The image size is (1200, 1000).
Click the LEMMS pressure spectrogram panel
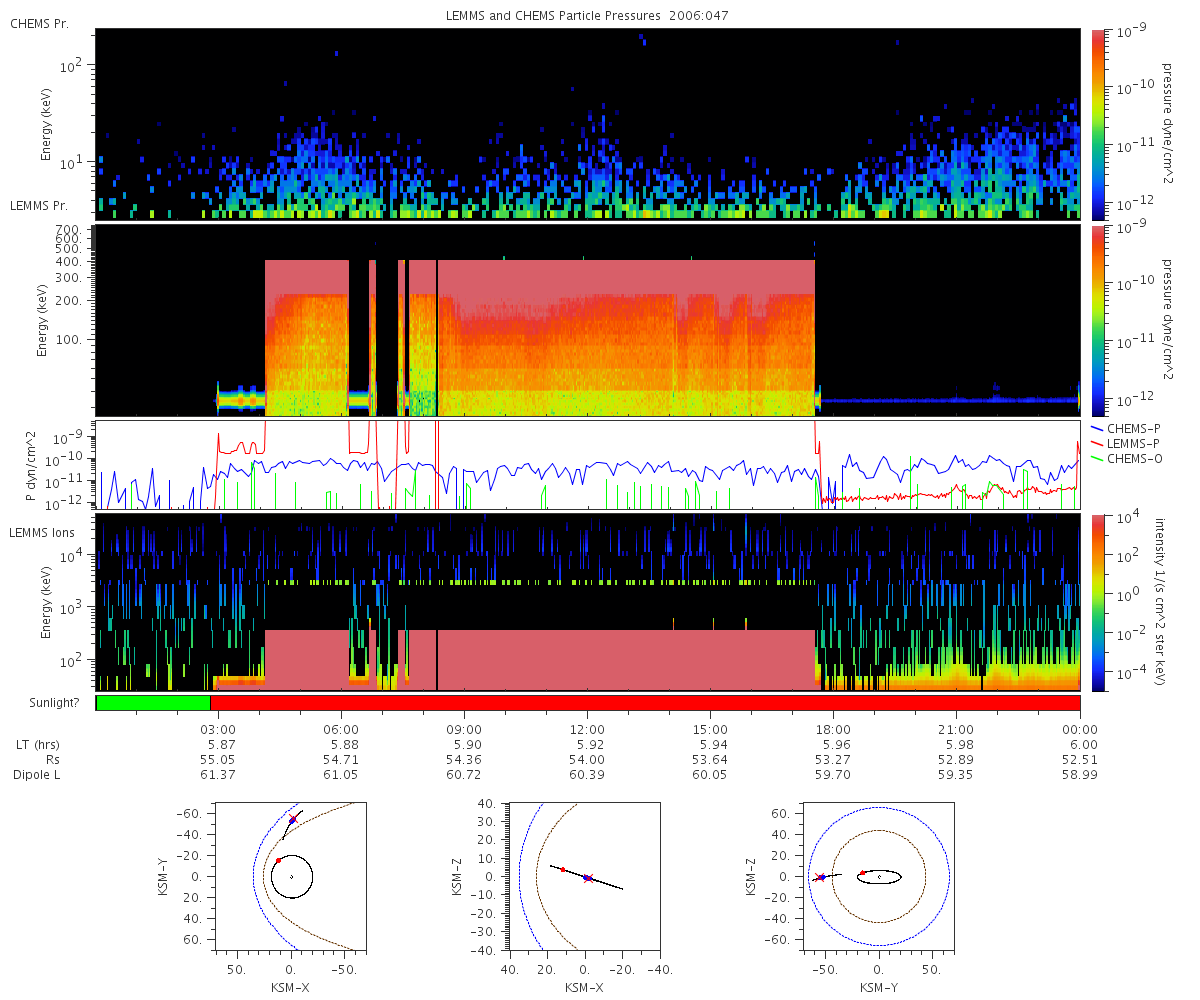click(588, 320)
